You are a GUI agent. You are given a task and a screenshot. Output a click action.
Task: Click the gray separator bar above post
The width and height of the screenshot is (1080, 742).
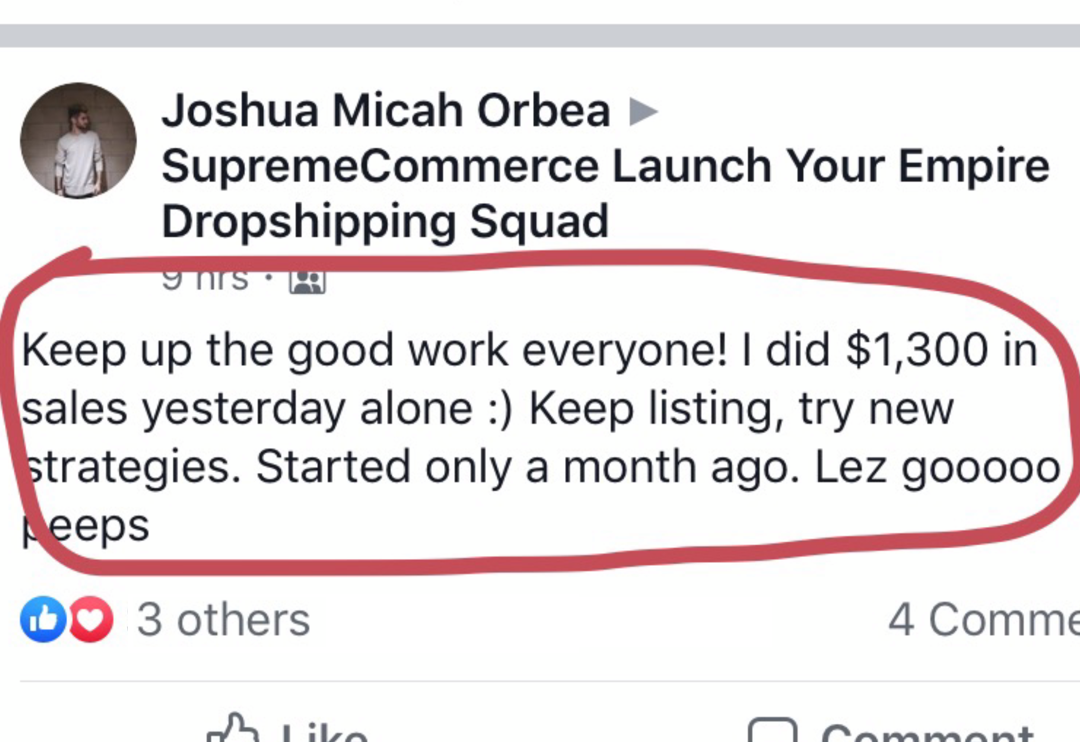pos(540,36)
